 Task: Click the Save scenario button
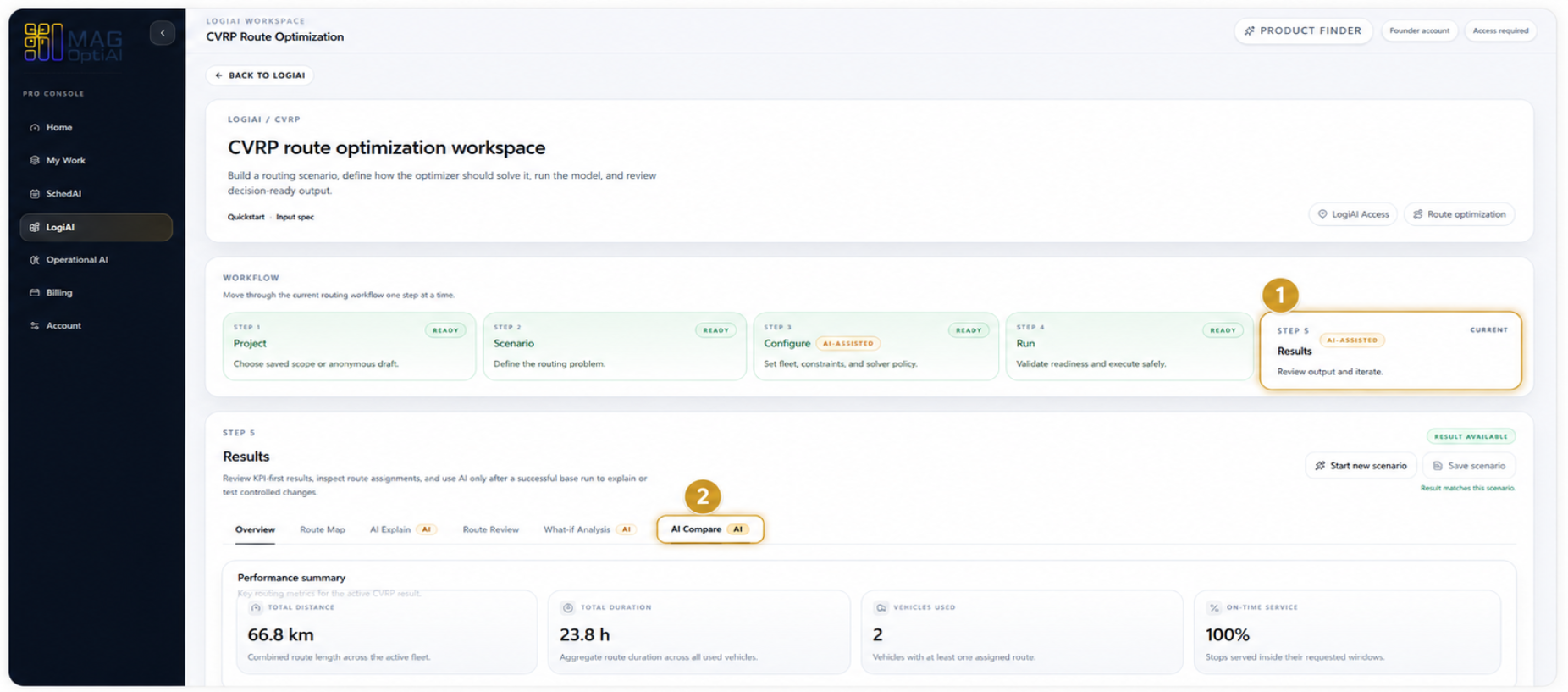(x=1469, y=466)
